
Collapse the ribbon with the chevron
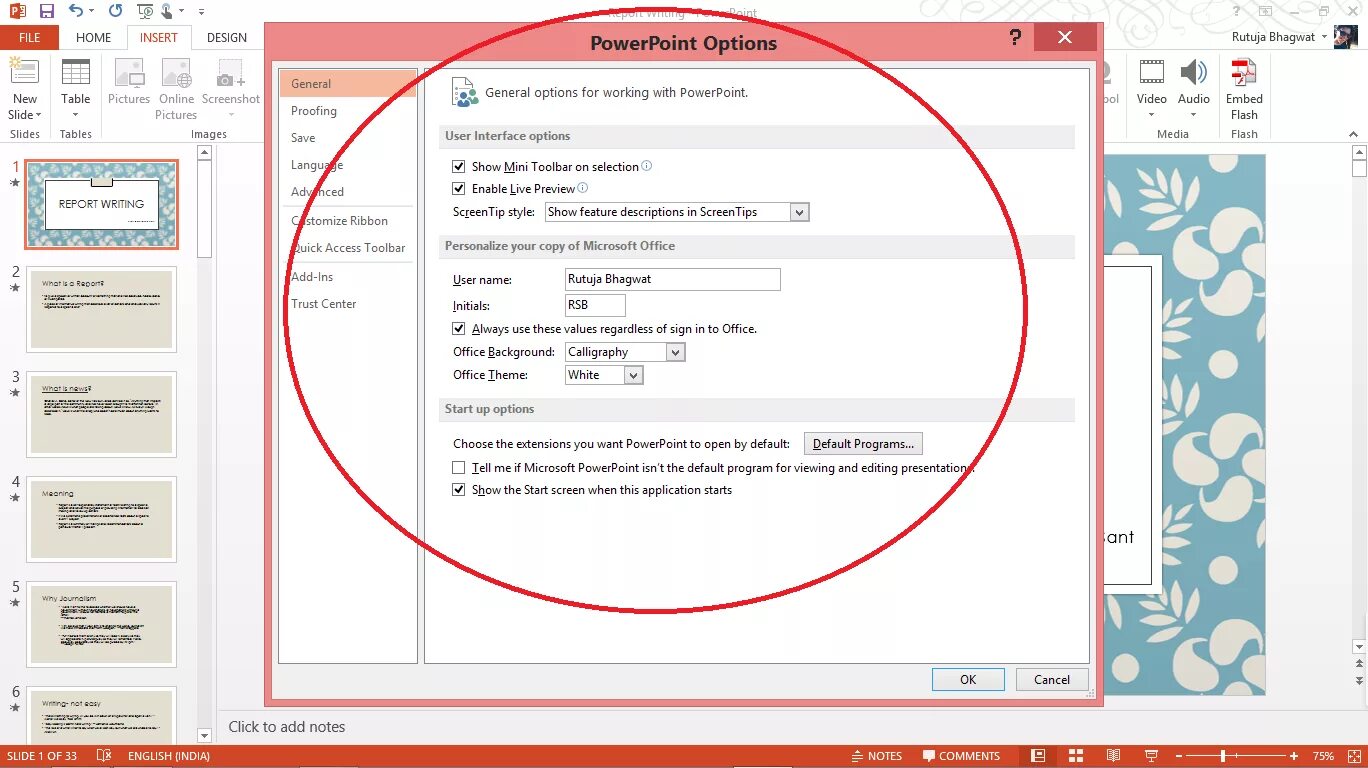[x=1352, y=134]
